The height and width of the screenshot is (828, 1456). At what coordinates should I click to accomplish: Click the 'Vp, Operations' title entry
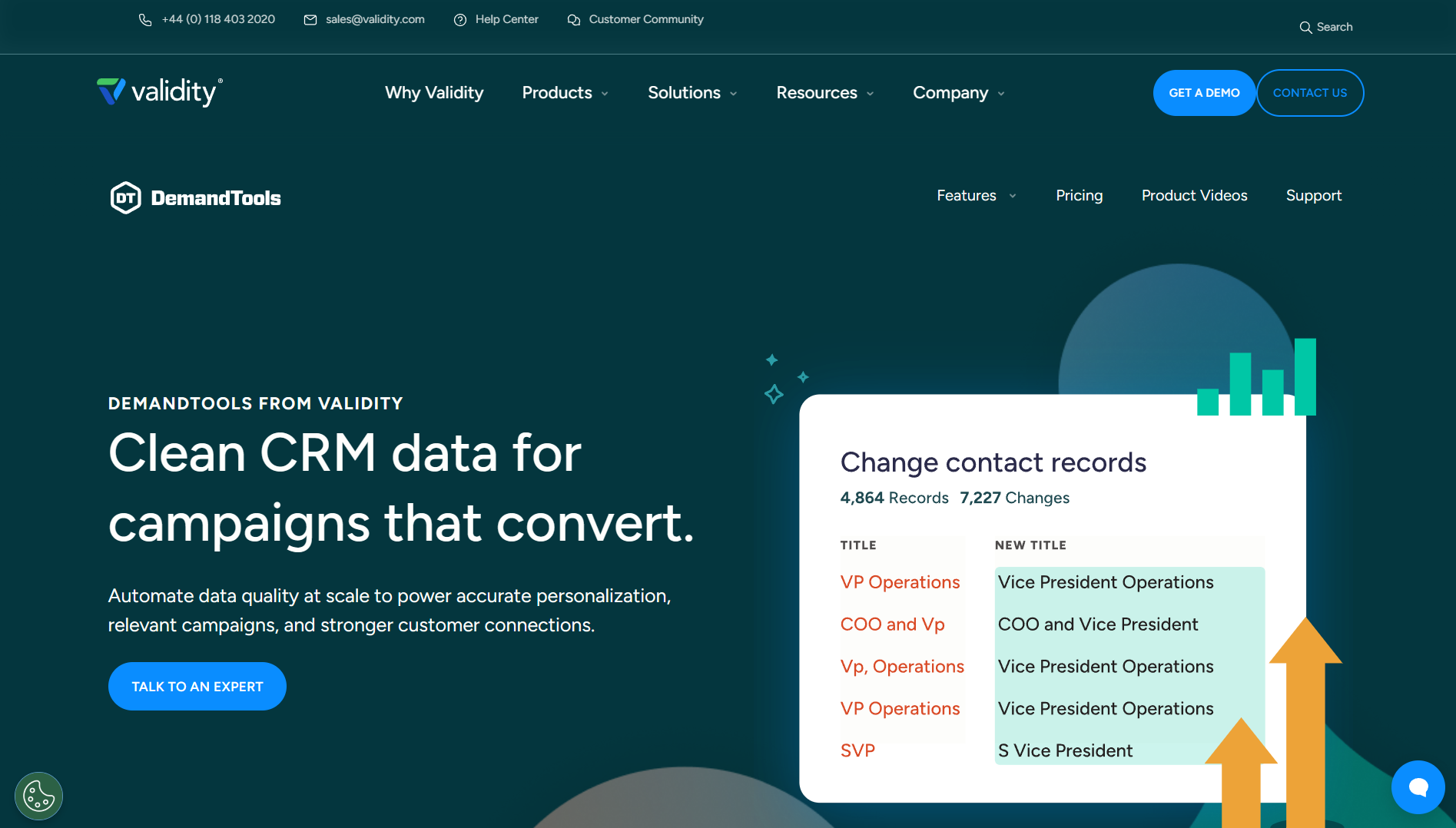902,667
